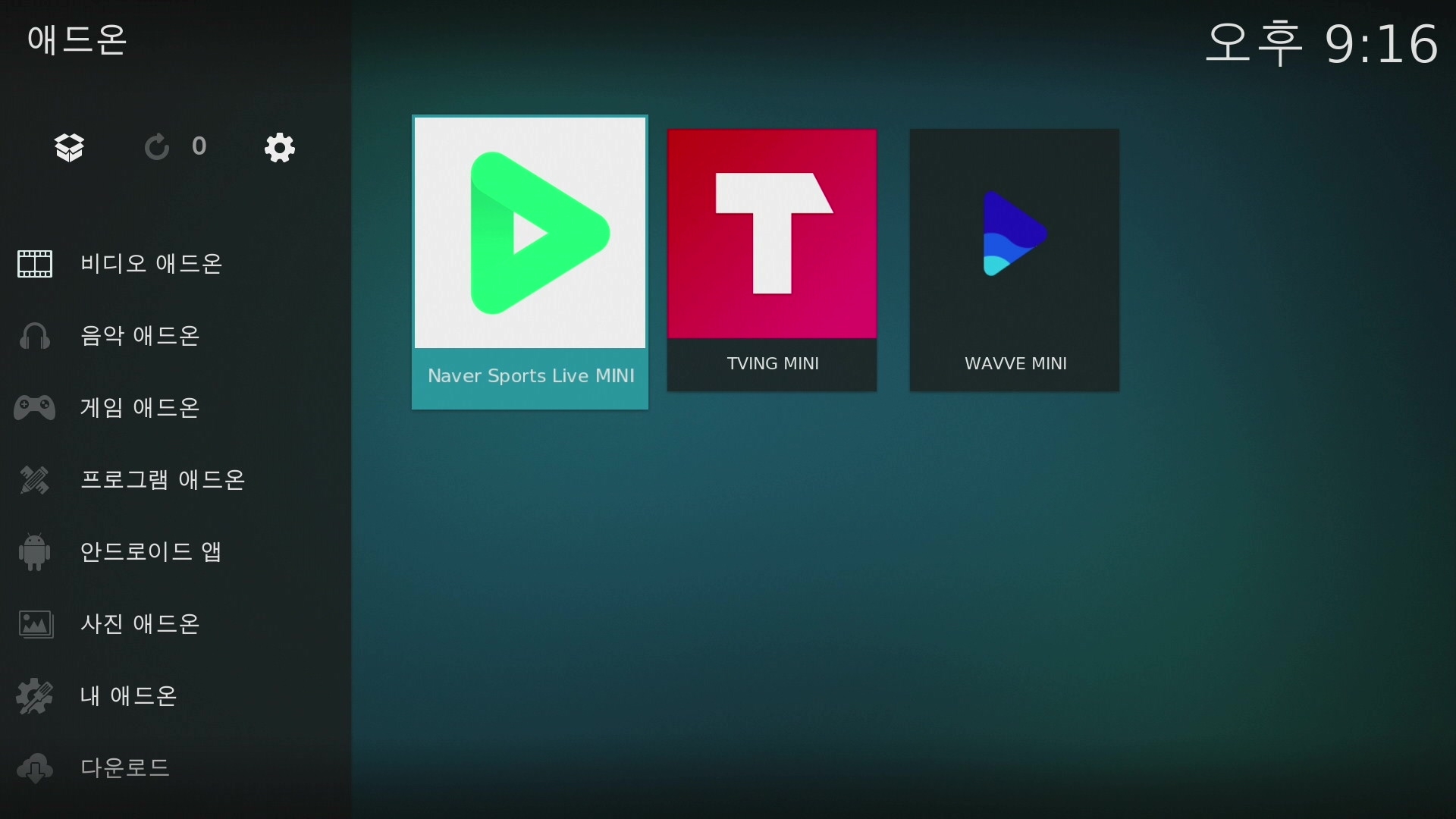Open the TVING MINI add-on tile
The image size is (1456, 819).
point(772,259)
